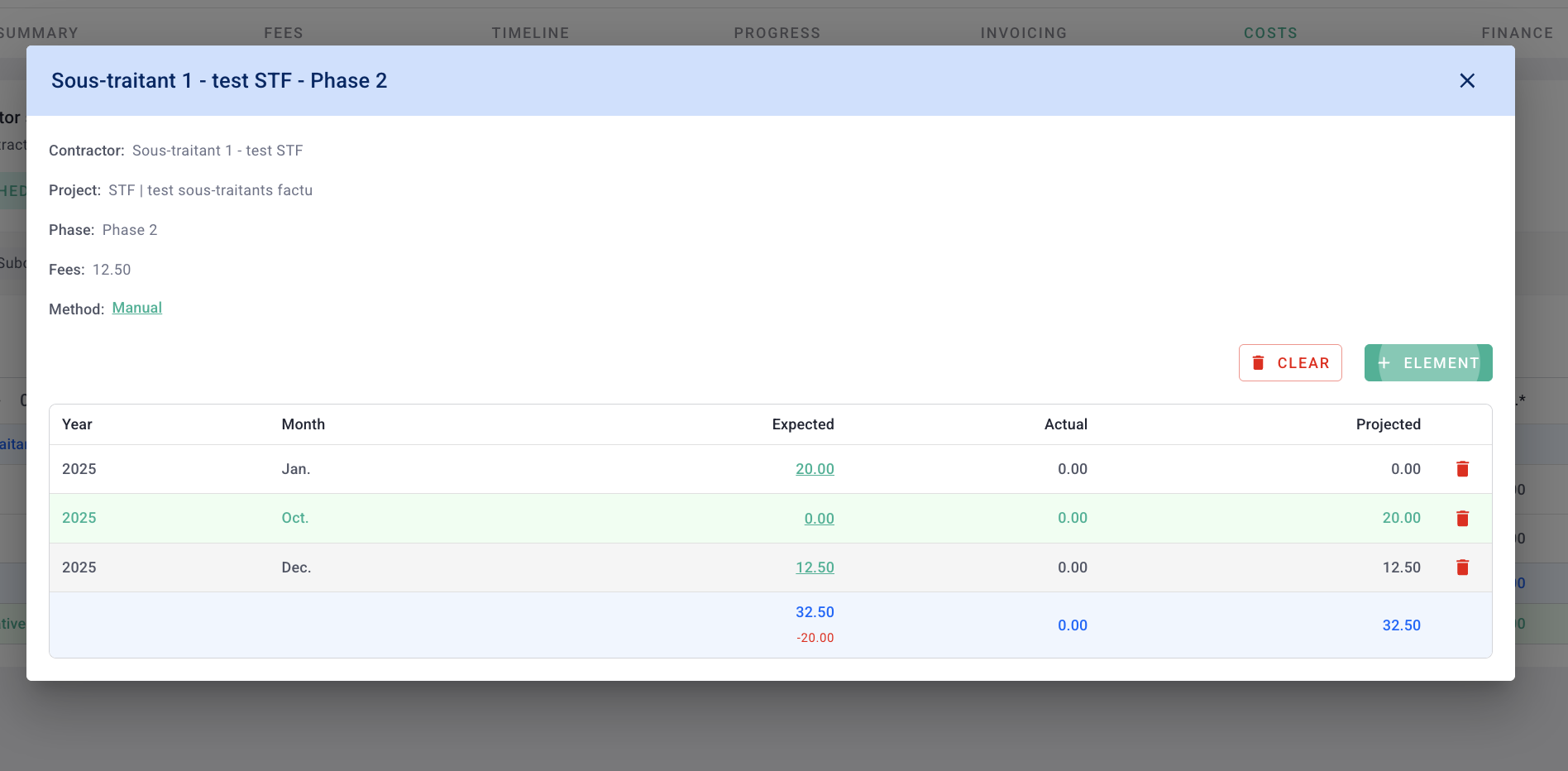Edit the Jan. expected value 20.00
Image resolution: width=1568 pixels, height=771 pixels.
click(815, 469)
